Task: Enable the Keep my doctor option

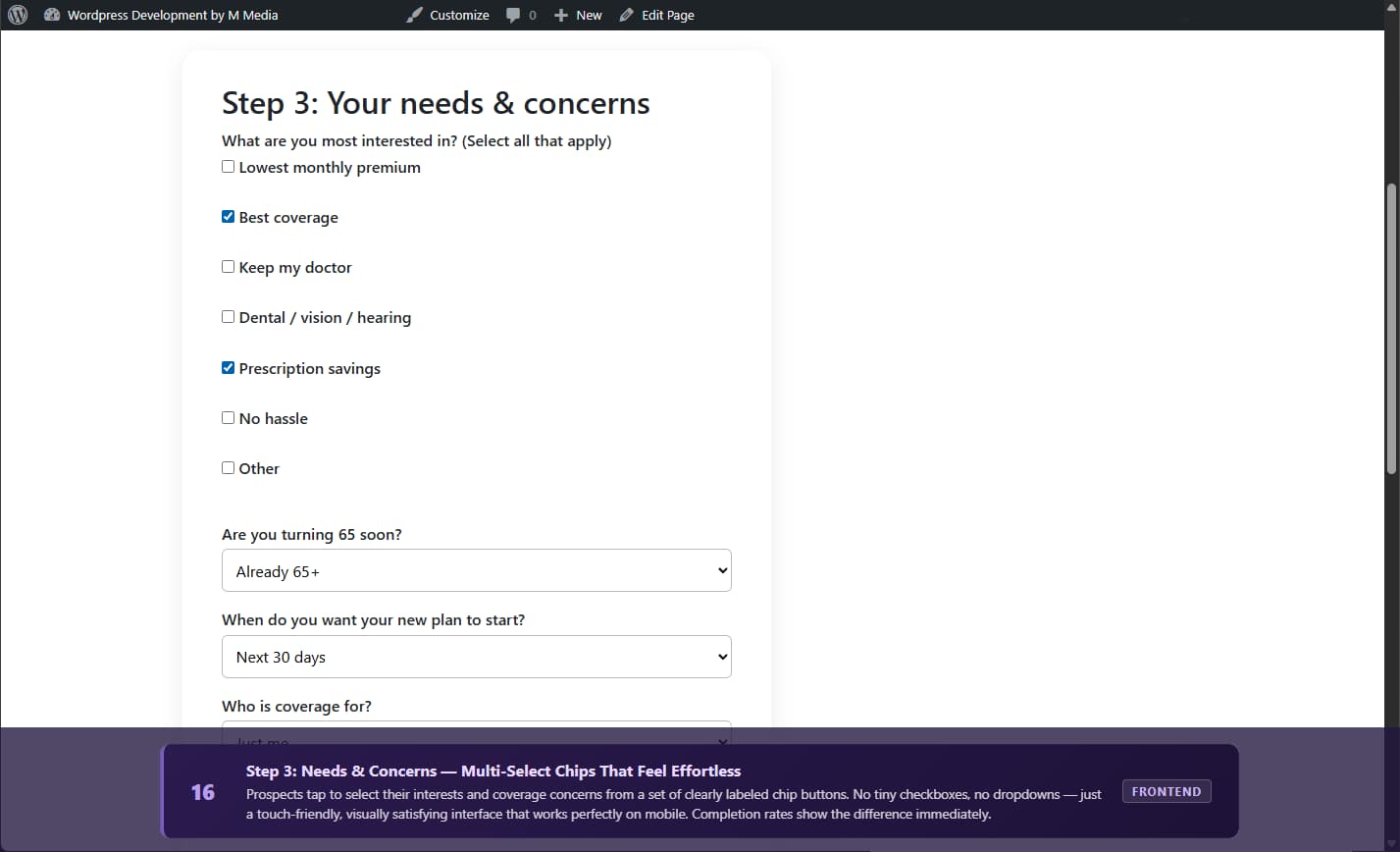Action: pos(228,266)
